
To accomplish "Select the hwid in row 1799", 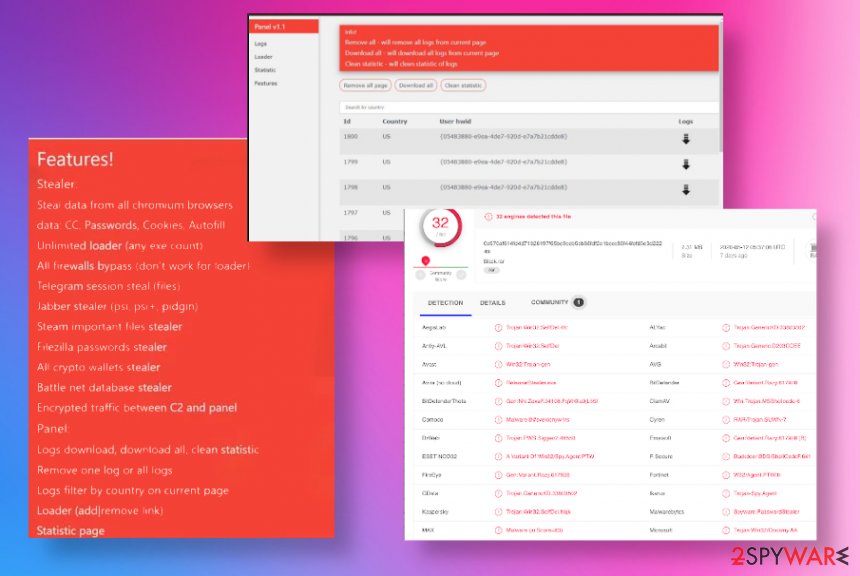I will 503,162.
